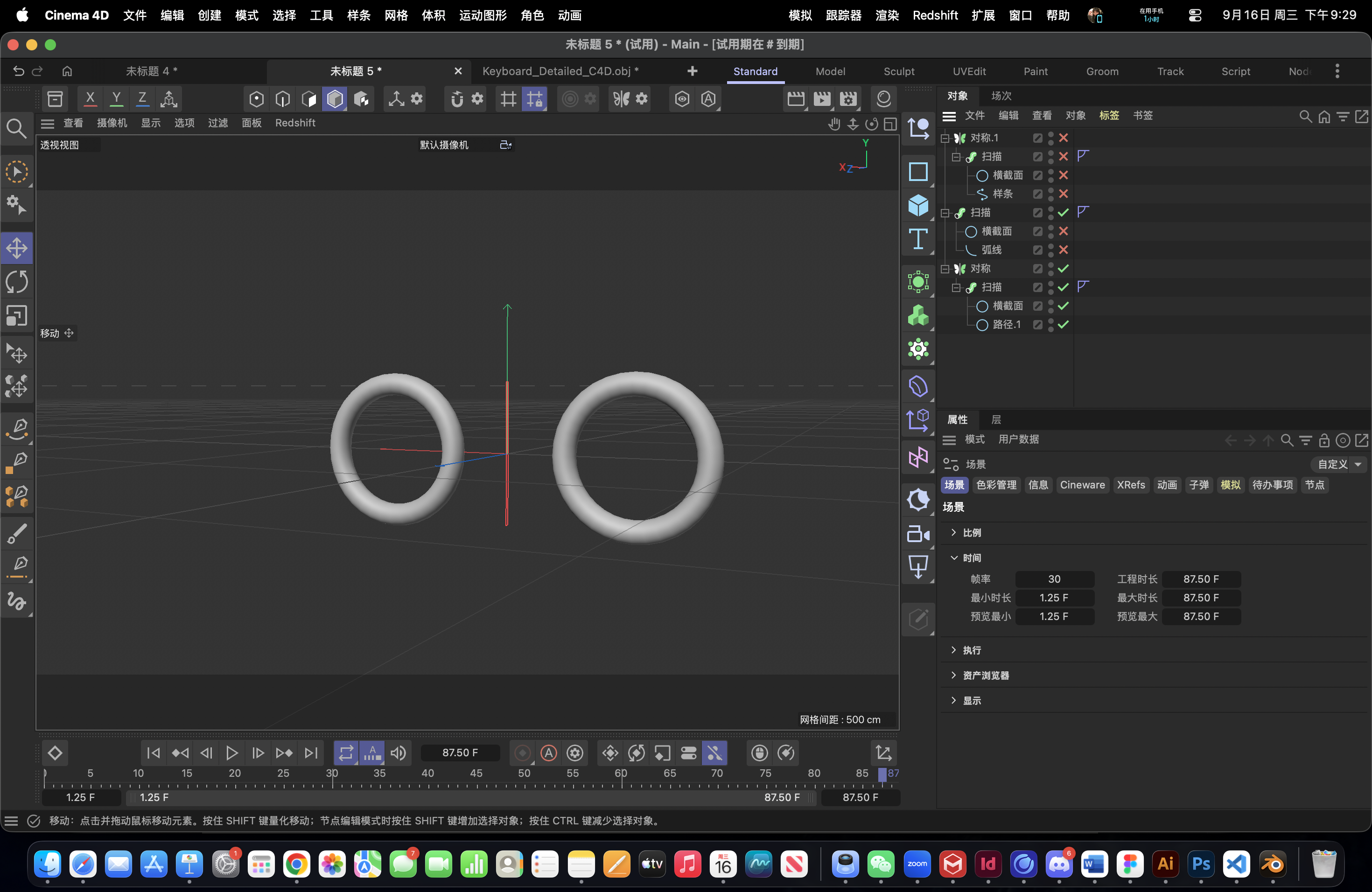Switch to the Sculpt layout tab
Image resolution: width=1372 pixels, height=892 pixels.
pyautogui.click(x=899, y=71)
